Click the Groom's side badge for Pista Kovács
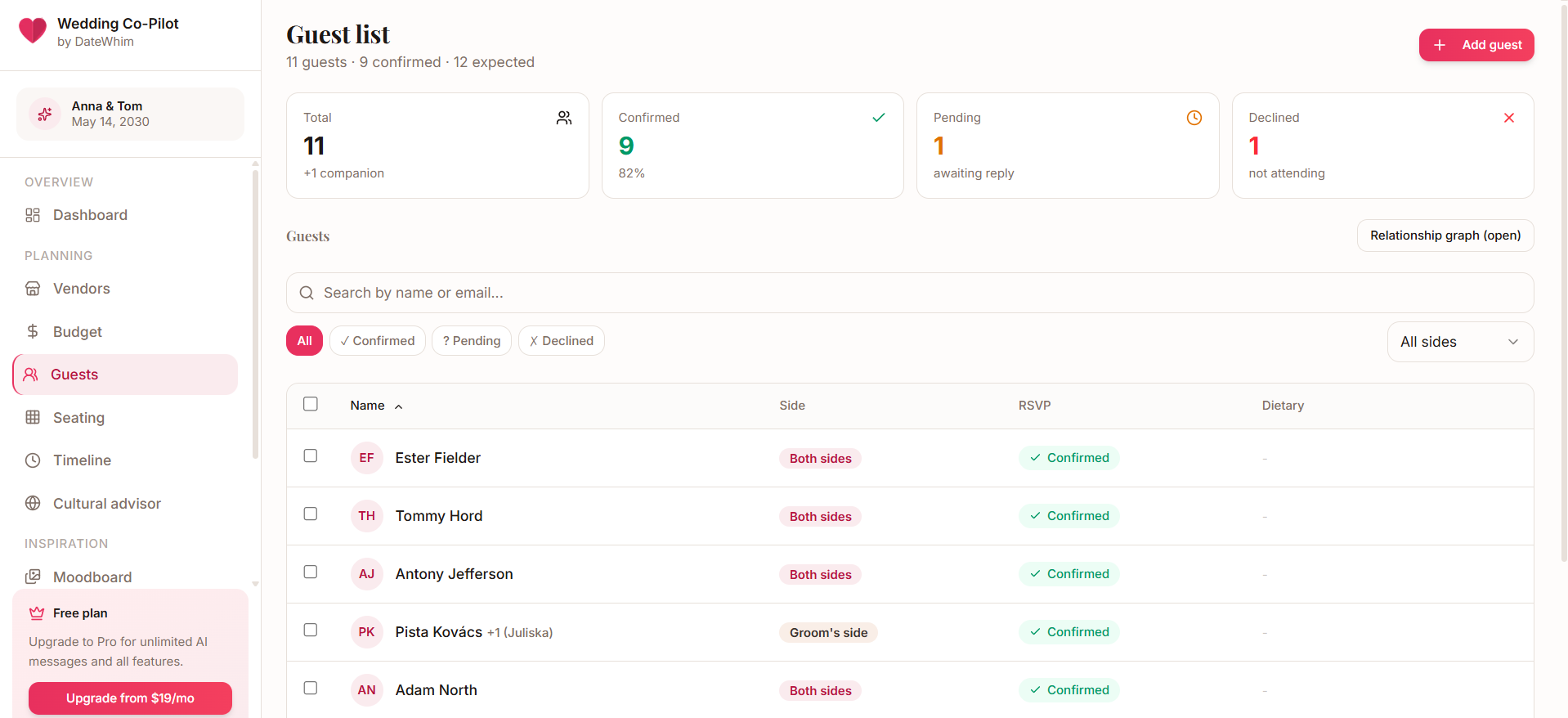Viewport: 1568px width, 718px height. click(828, 632)
